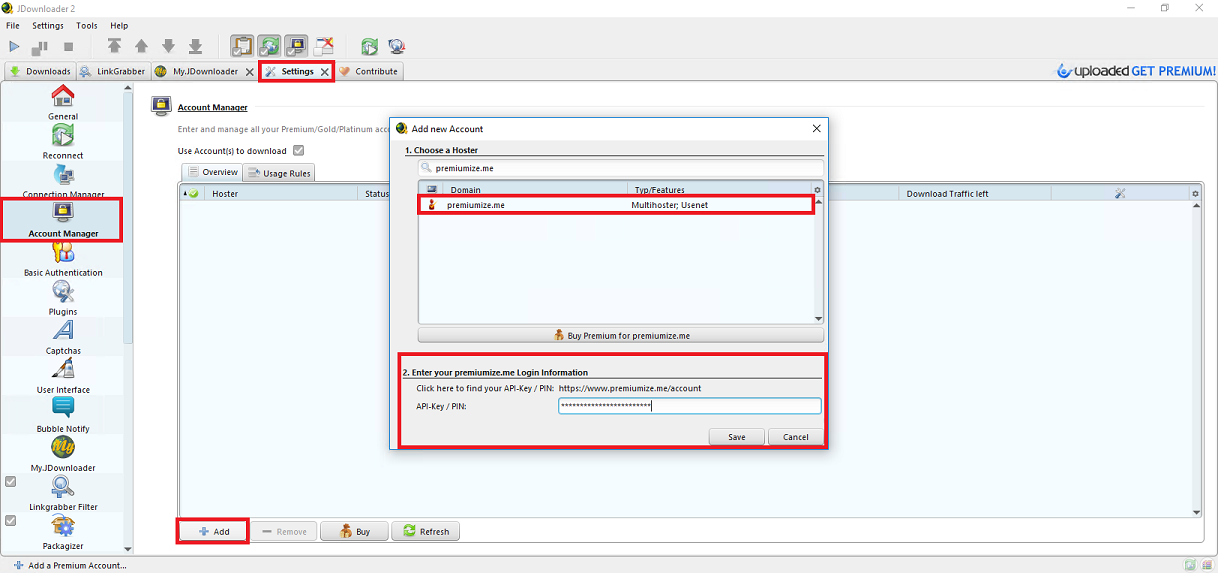Image resolution: width=1218 pixels, height=573 pixels.
Task: Close the Add new Account dialog
Action: [x=816, y=128]
